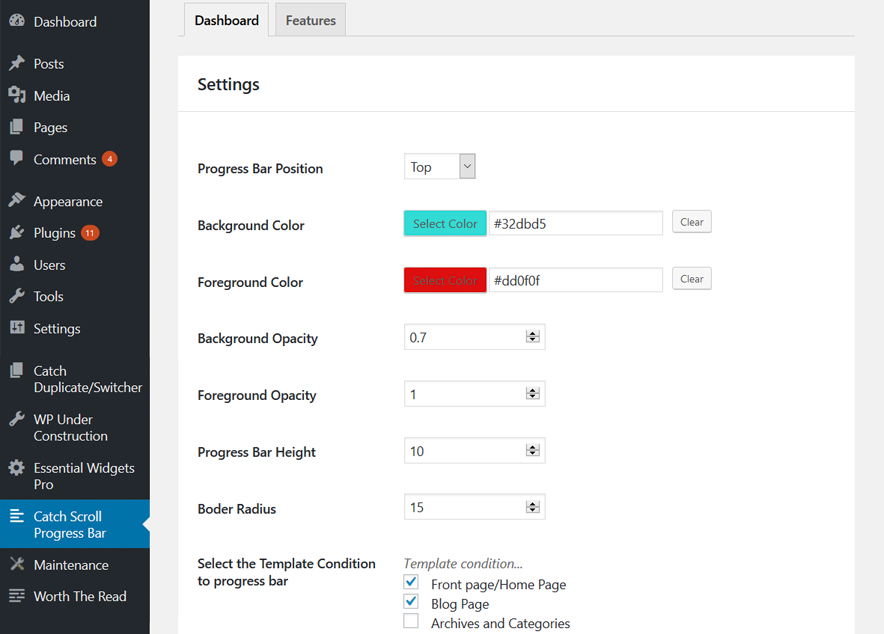The height and width of the screenshot is (634, 884).
Task: Click the red Foreground Select Color swatch
Action: 444,280
